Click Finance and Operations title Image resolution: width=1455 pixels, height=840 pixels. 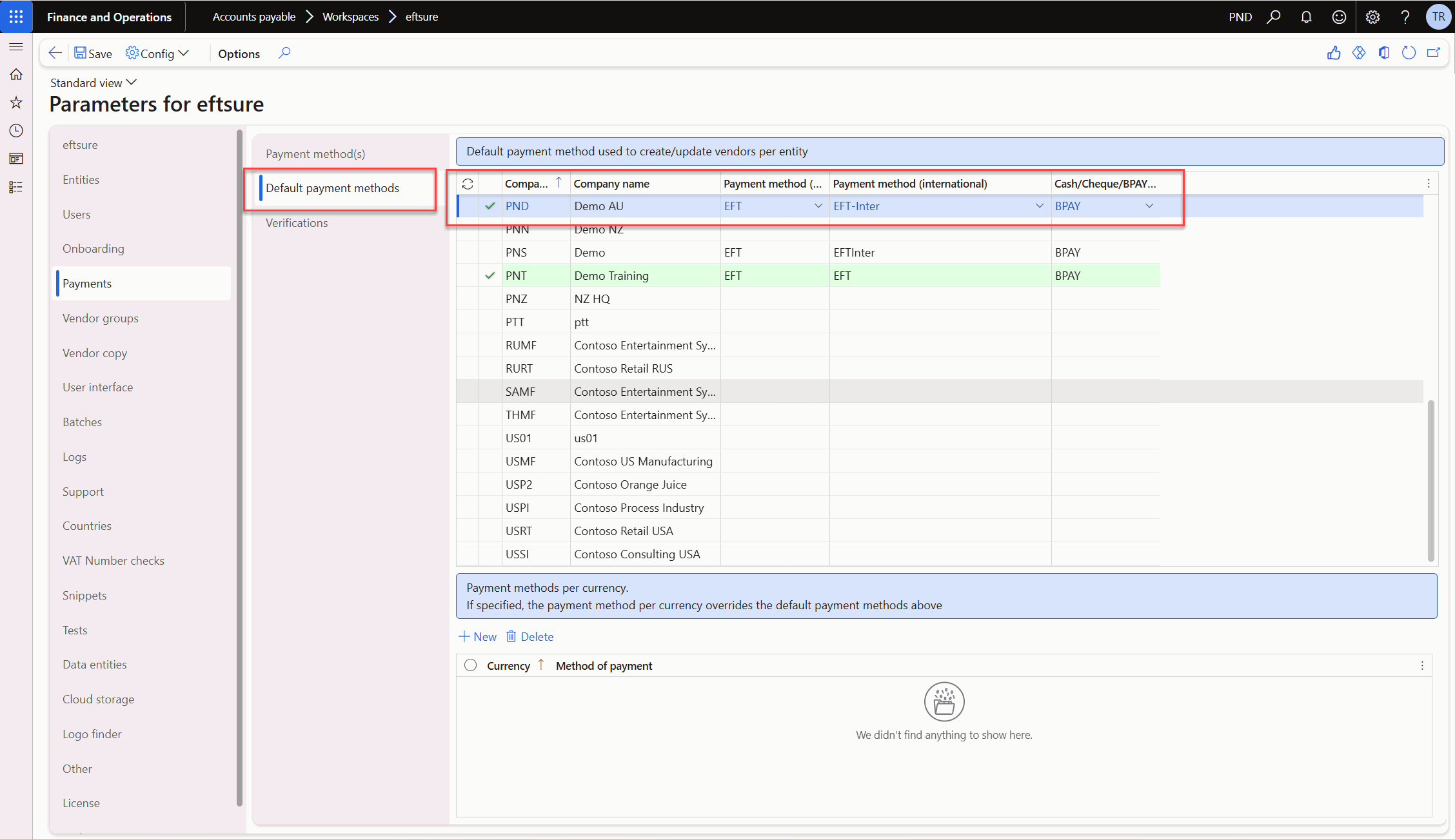coord(109,17)
